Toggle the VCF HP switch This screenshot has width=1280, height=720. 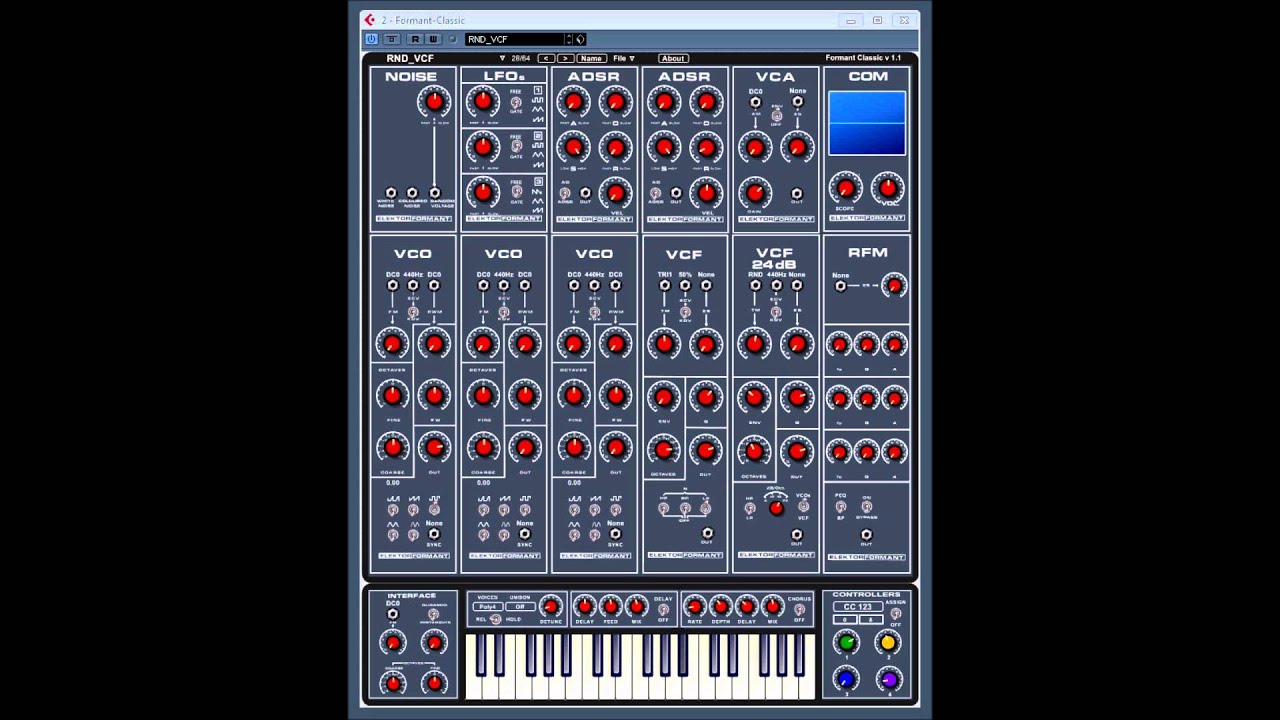[663, 508]
